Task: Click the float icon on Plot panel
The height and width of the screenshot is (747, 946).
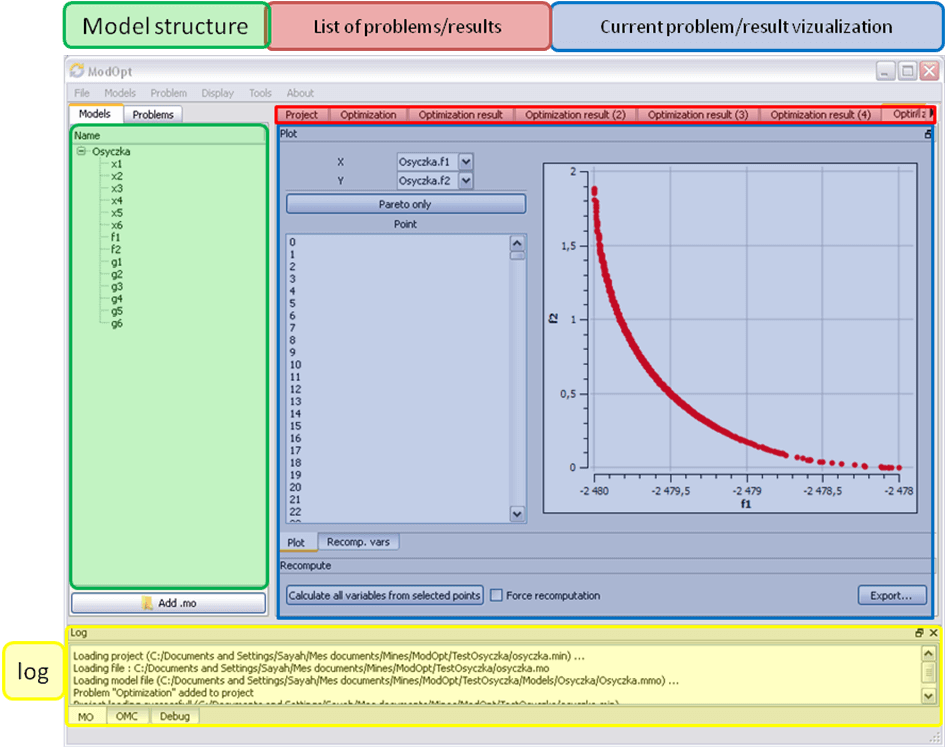Action: point(927,133)
